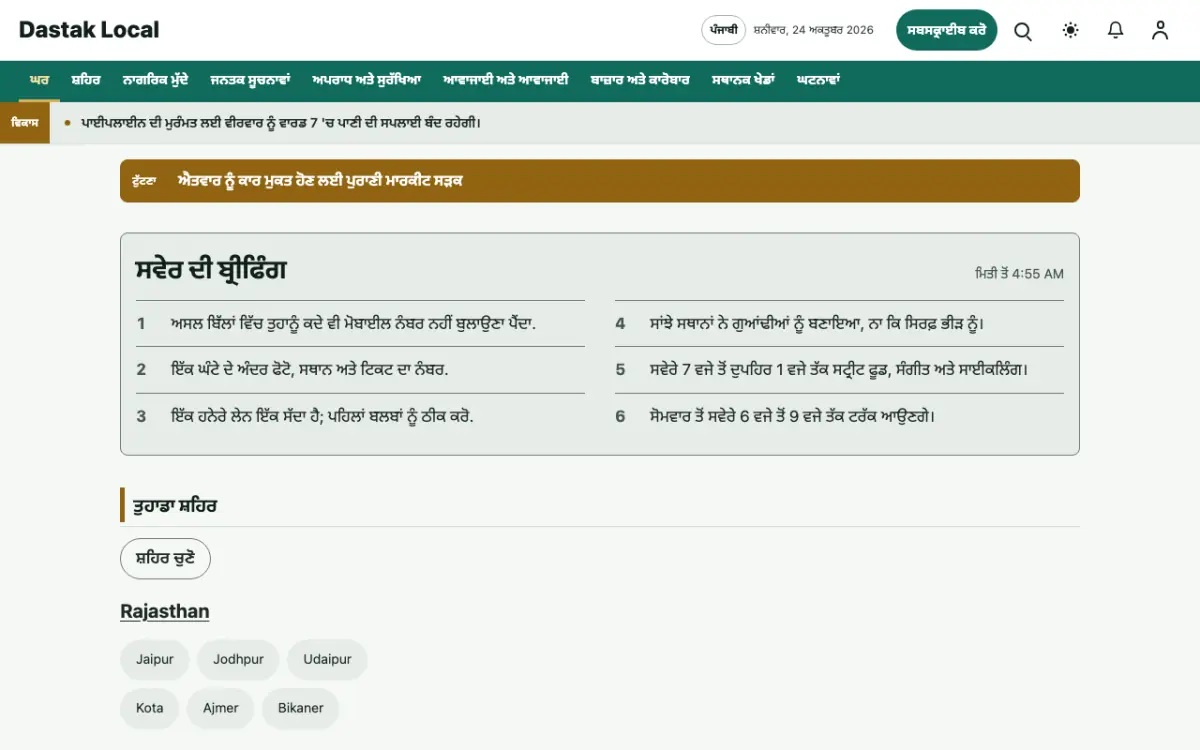Select the Bikaner city chip
The height and width of the screenshot is (750, 1200).
(301, 708)
